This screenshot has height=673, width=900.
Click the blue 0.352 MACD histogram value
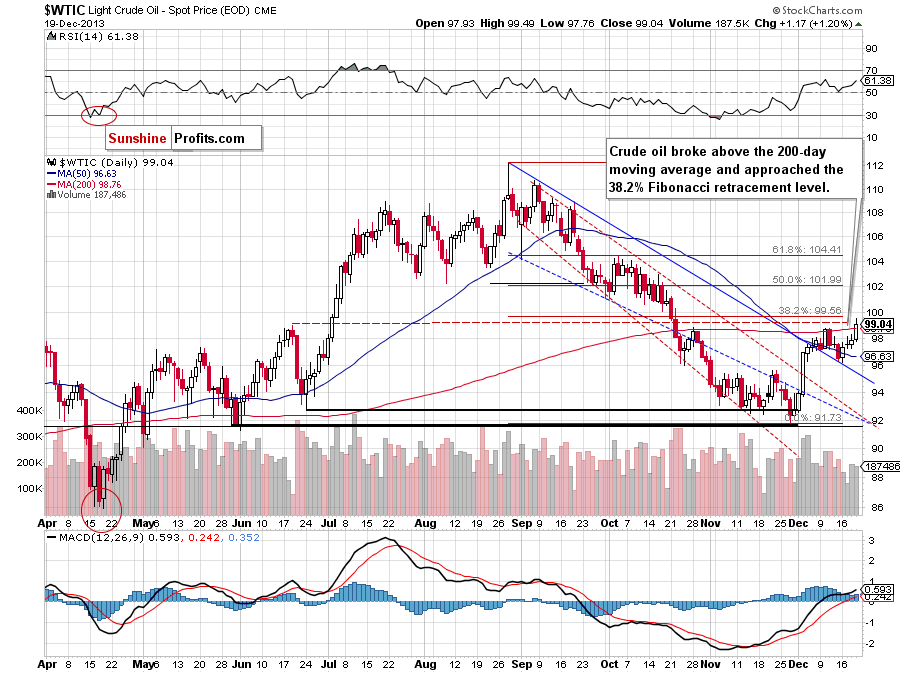coord(244,538)
